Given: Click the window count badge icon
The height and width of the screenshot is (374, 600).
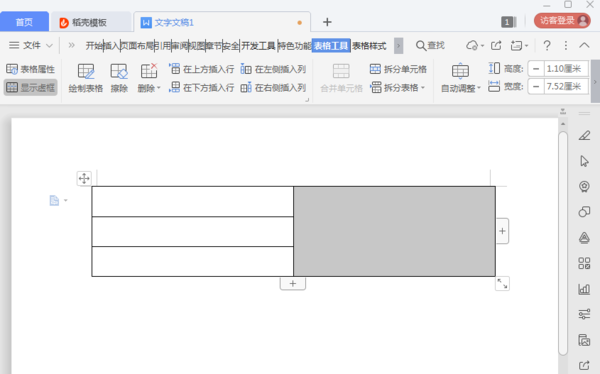Looking at the screenshot, I should 508,22.
